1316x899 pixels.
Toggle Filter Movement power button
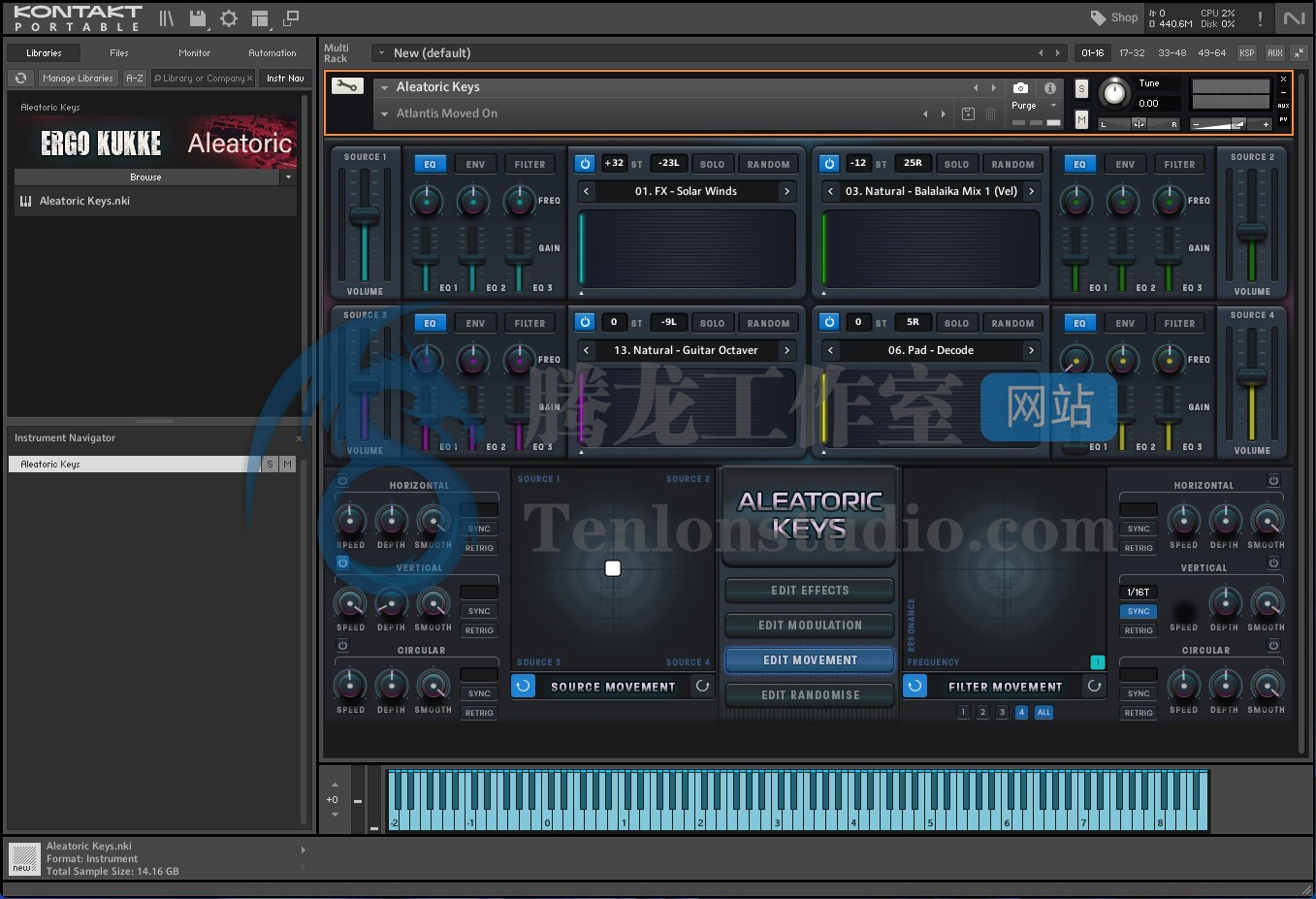point(915,686)
